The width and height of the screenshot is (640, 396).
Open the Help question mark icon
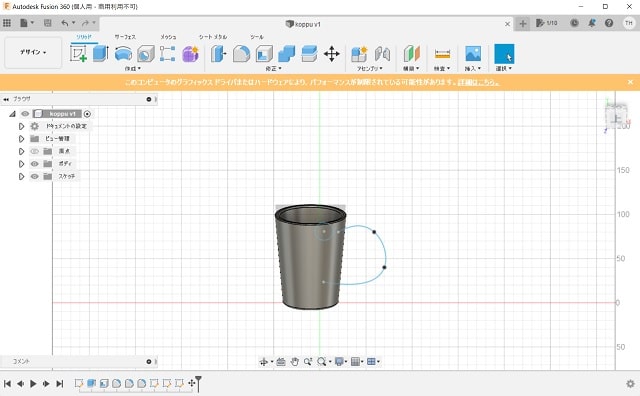click(x=609, y=23)
